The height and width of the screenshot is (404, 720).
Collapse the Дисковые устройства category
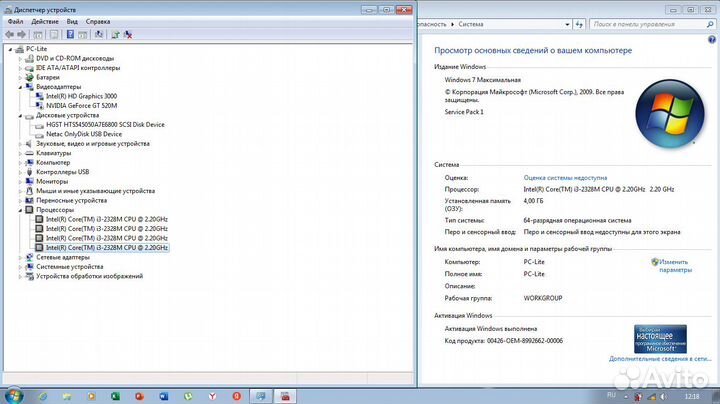[20, 116]
